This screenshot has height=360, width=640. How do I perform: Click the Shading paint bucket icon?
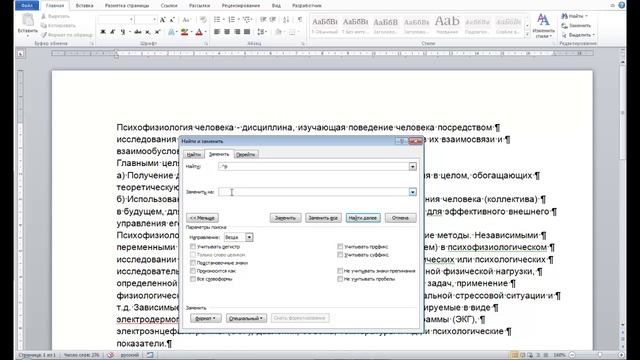[279, 32]
